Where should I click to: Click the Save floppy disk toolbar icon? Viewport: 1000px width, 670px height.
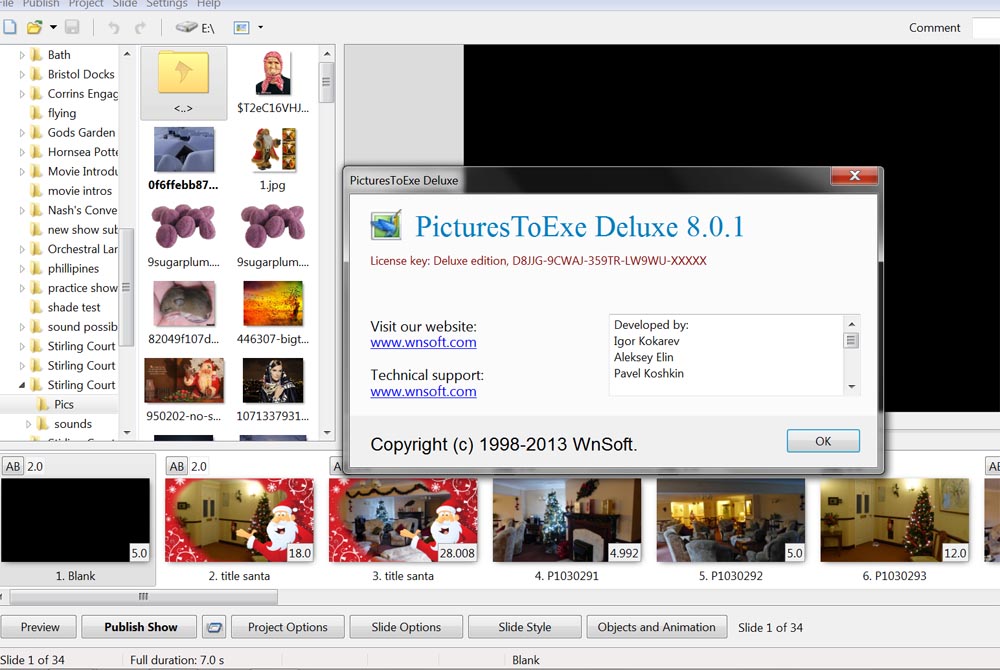click(x=72, y=27)
